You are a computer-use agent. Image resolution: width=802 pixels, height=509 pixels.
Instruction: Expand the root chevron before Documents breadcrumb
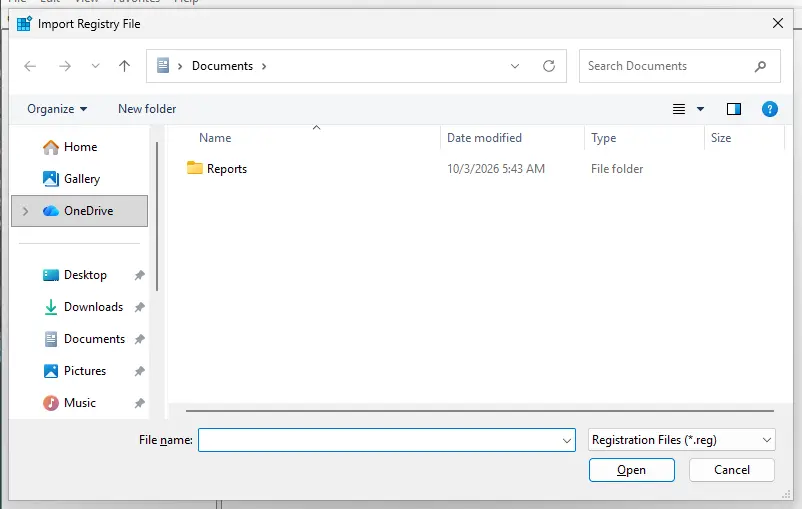click(180, 66)
